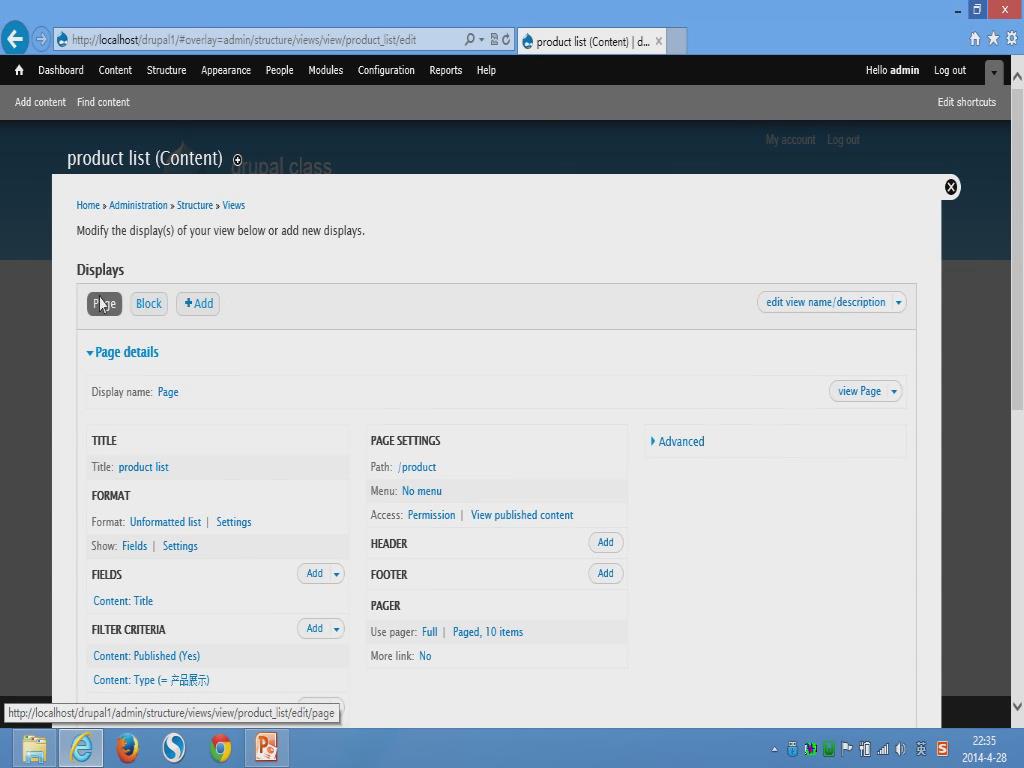
Task: Edit the Unformatted list format link
Action: (x=165, y=522)
